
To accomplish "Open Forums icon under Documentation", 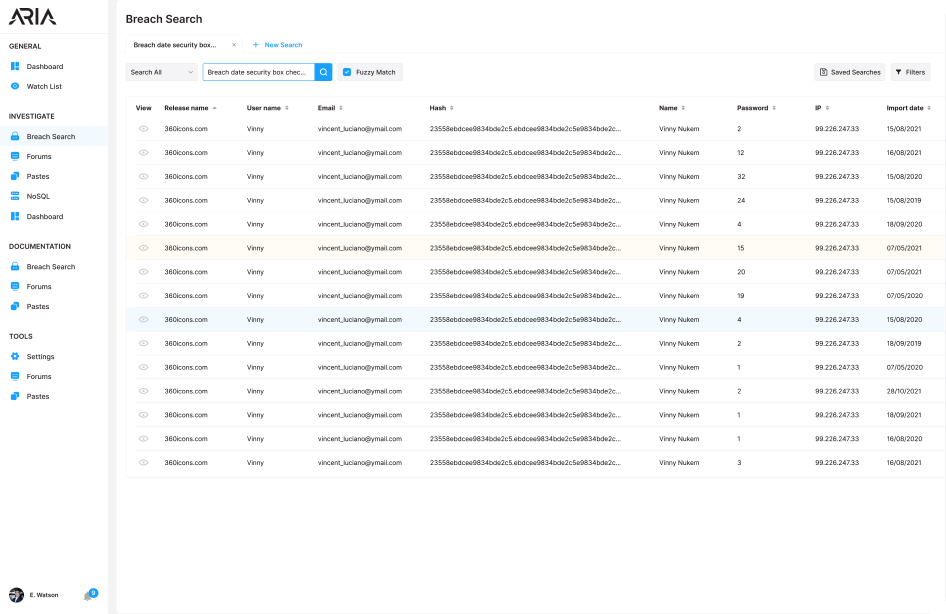I will 15,286.
